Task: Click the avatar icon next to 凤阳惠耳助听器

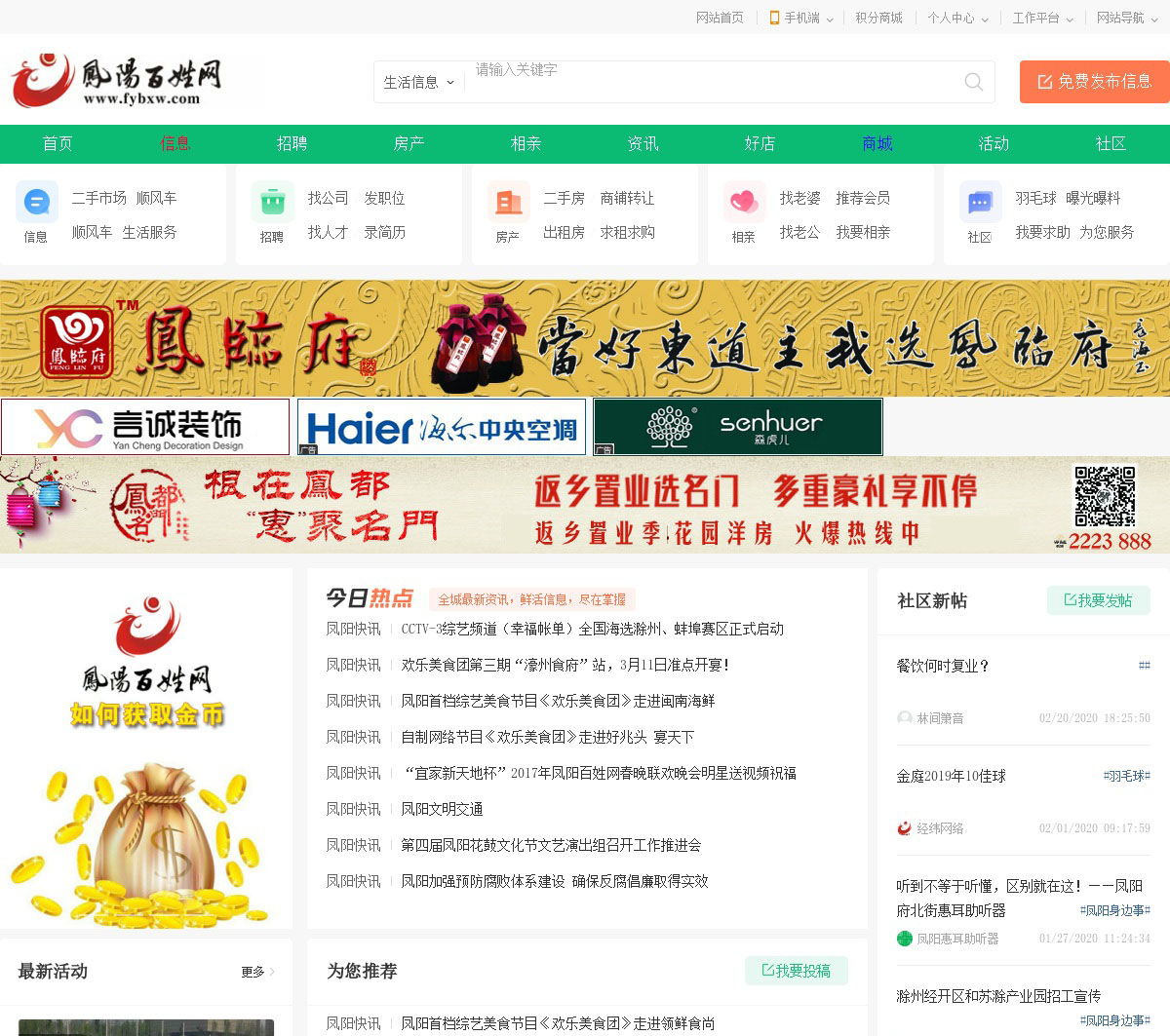Action: pyautogui.click(x=905, y=939)
